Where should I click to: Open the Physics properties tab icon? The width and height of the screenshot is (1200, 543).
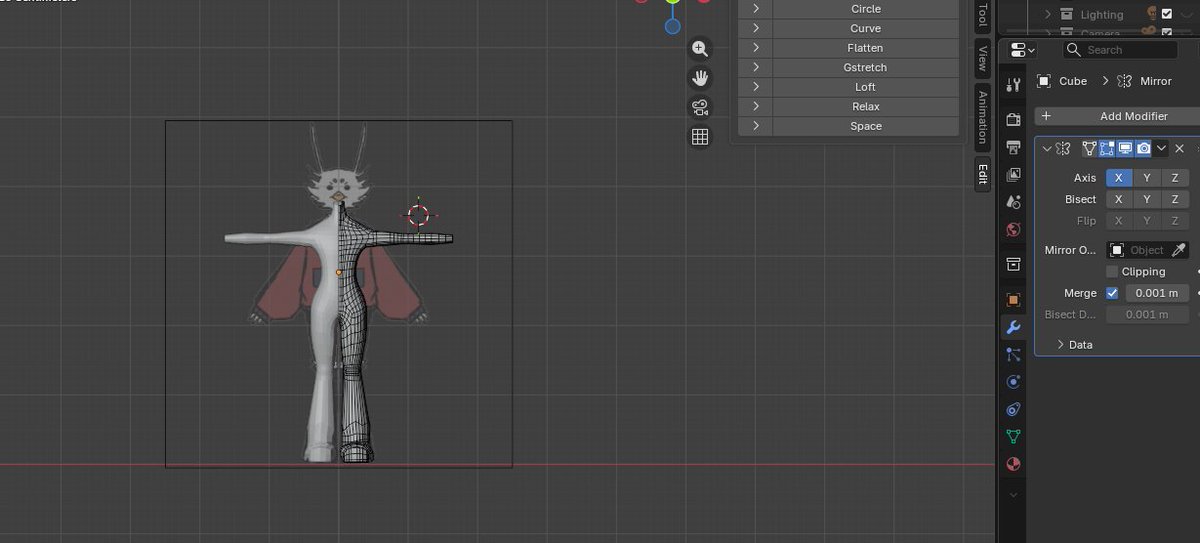point(1013,381)
